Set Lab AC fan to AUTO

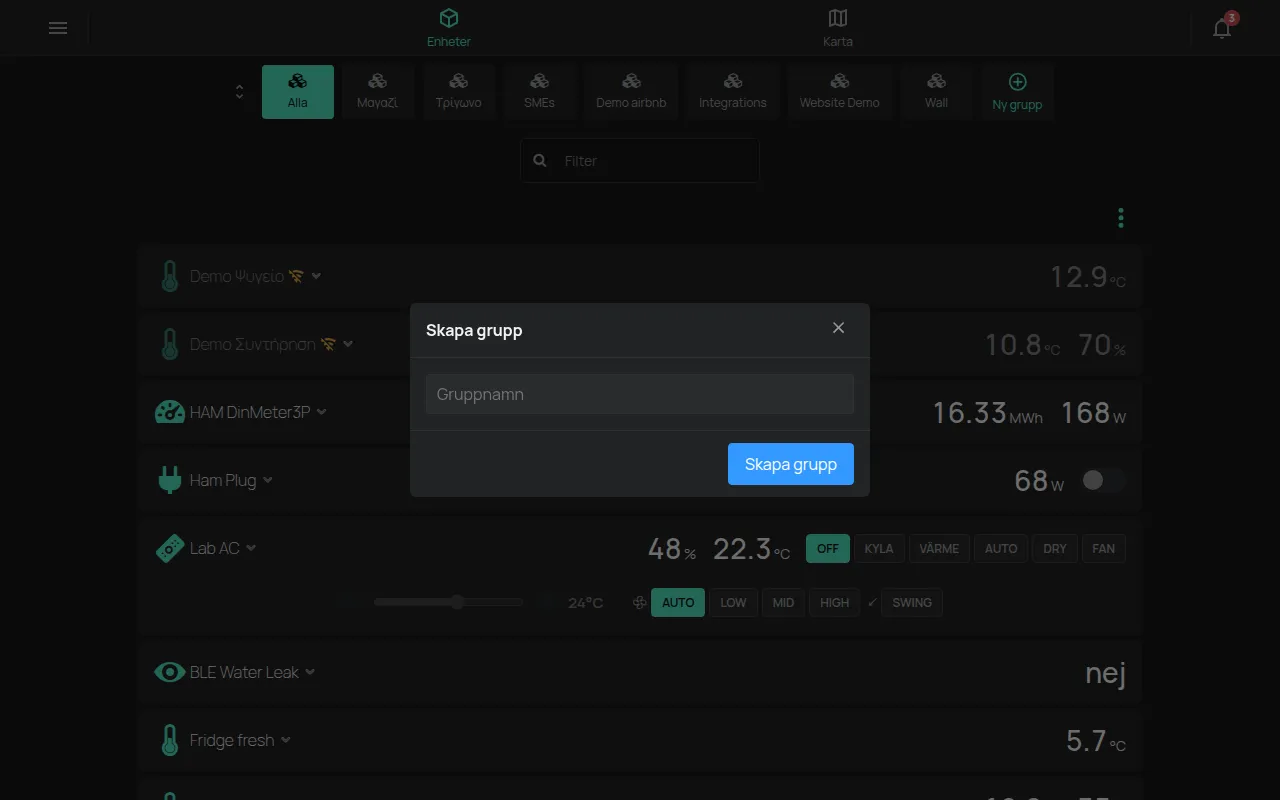[678, 603]
